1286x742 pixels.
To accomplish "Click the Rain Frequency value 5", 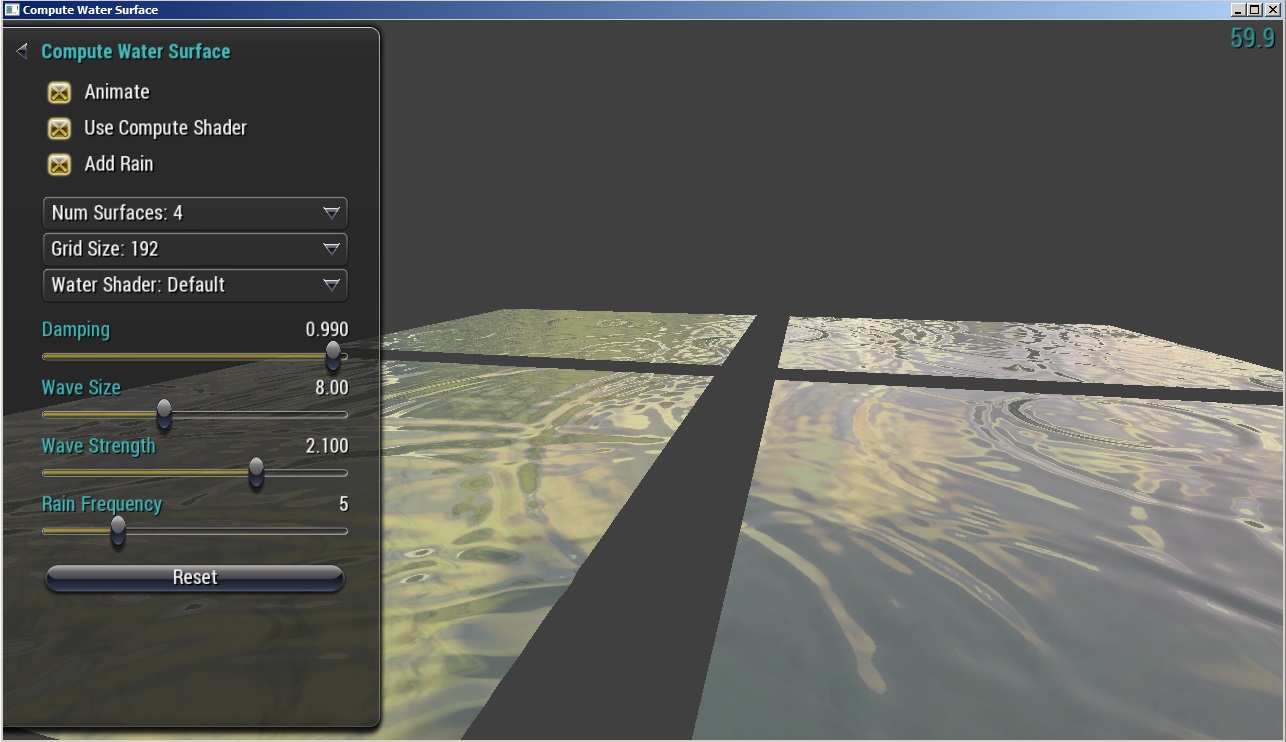I will pos(344,504).
